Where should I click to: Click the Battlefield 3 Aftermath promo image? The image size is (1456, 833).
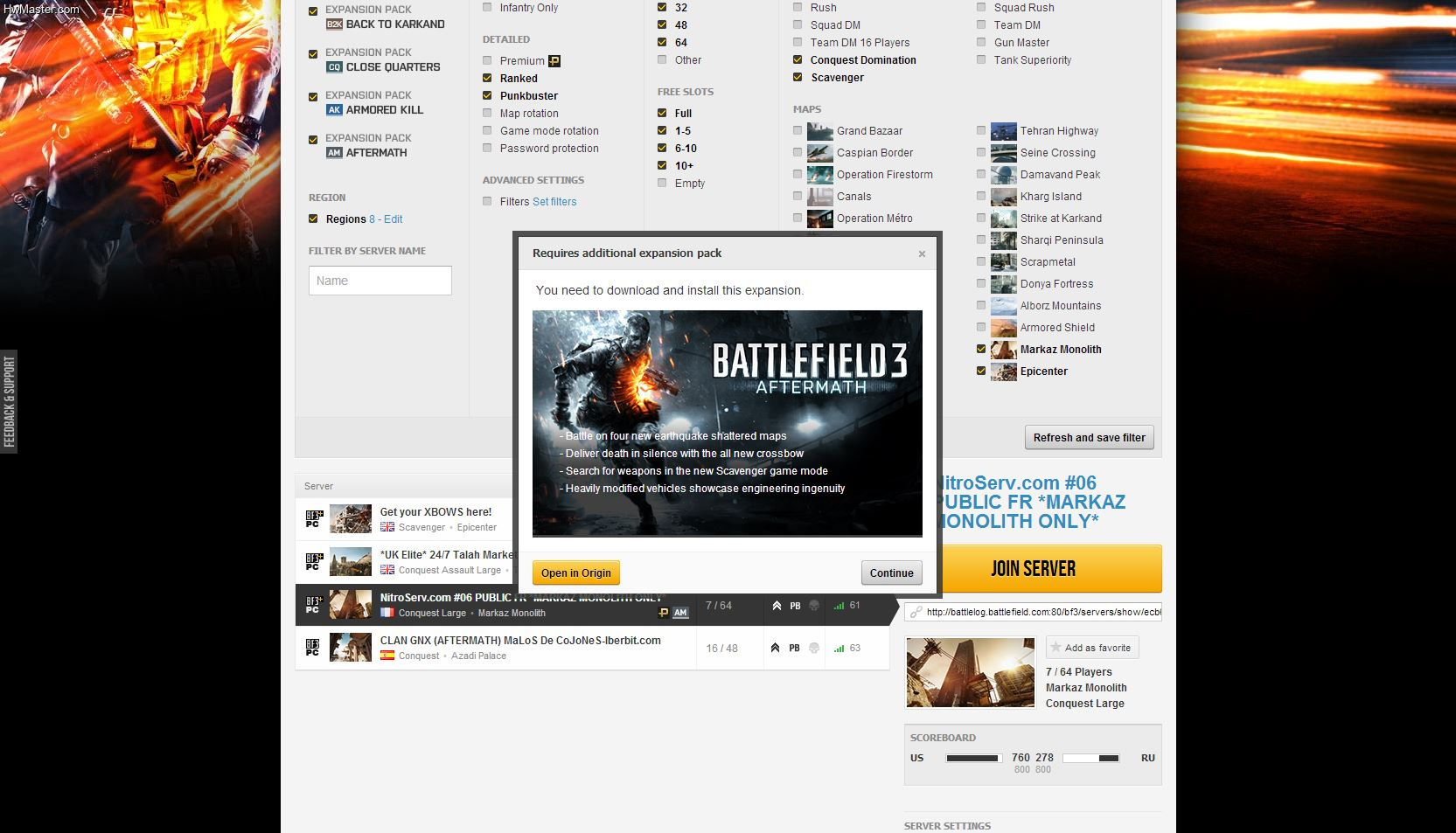(x=728, y=423)
